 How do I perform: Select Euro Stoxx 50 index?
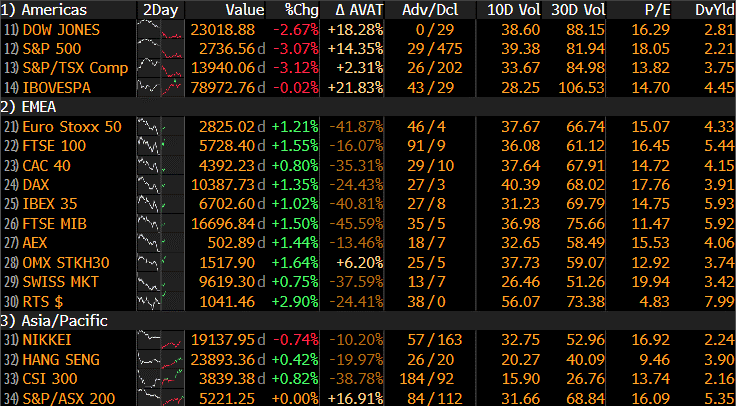(72, 127)
